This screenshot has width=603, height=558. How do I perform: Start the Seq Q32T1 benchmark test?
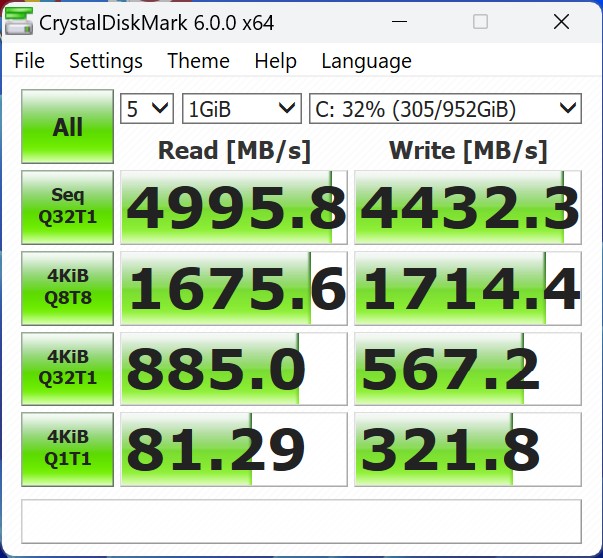tap(68, 207)
